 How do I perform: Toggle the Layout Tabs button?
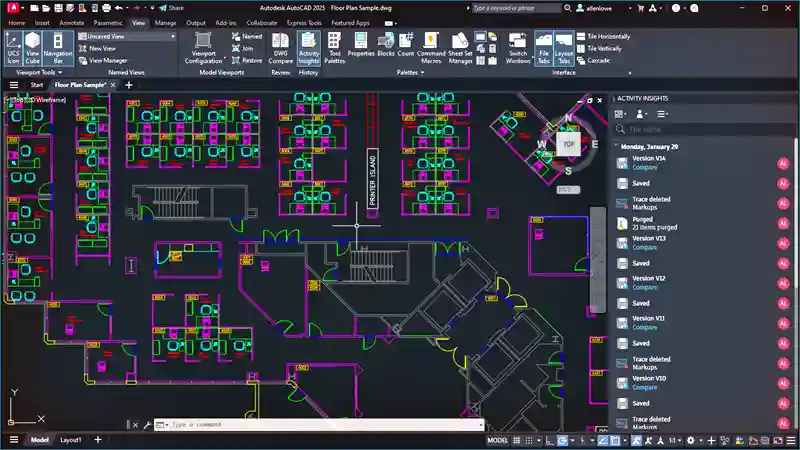click(x=564, y=47)
